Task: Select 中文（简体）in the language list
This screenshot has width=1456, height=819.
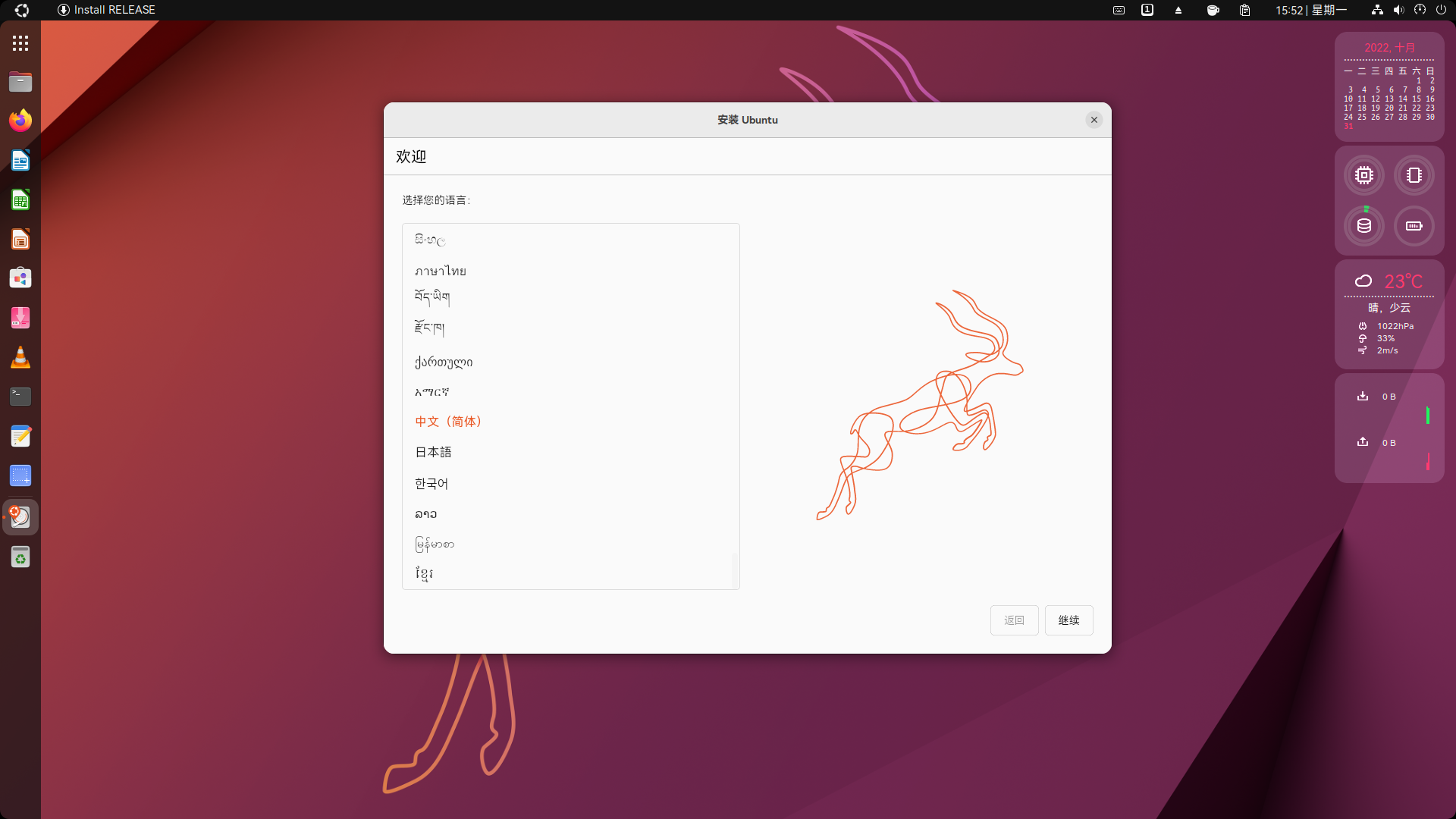Action: pos(570,422)
